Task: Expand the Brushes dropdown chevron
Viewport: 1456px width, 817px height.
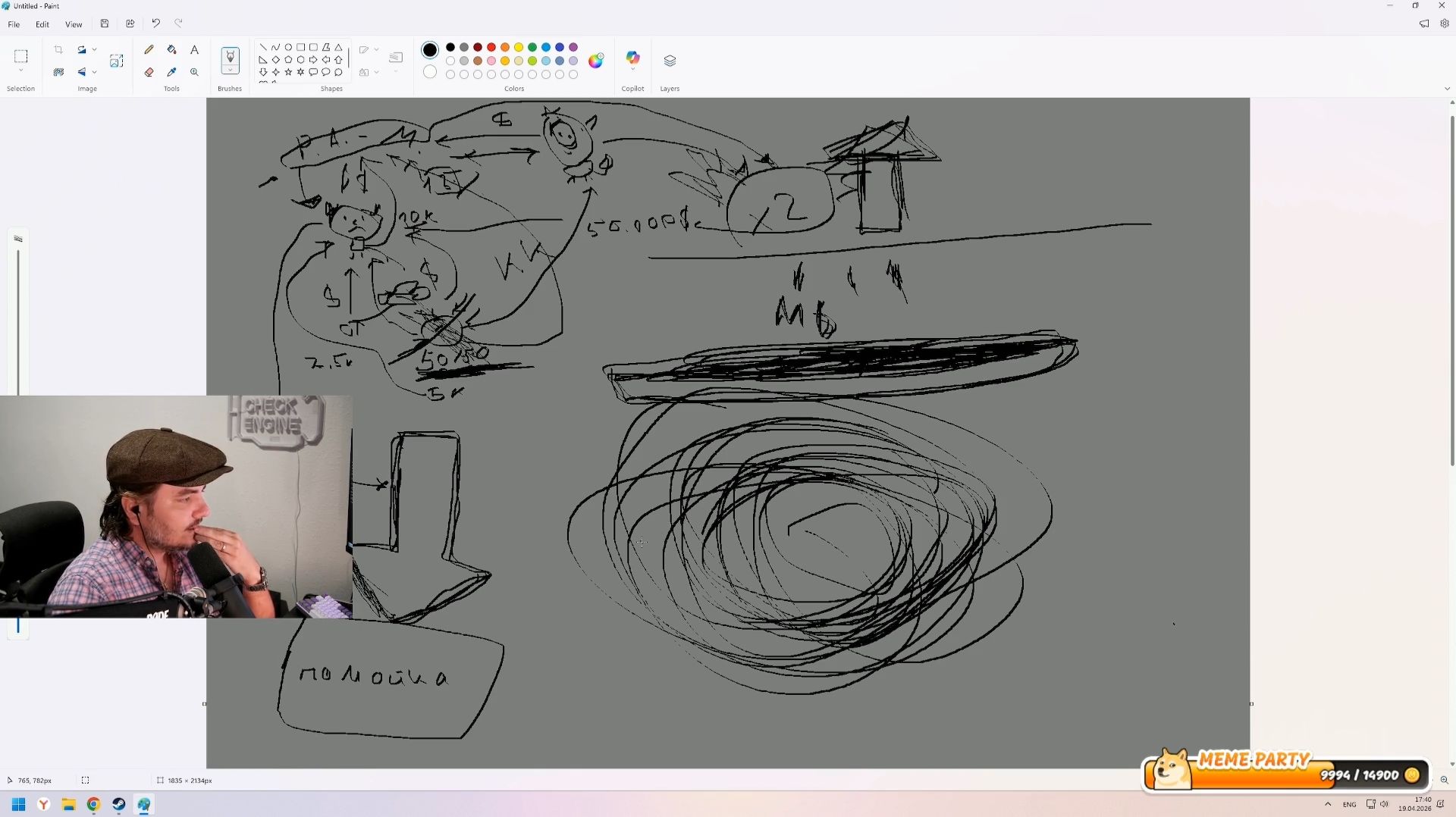Action: 230,70
